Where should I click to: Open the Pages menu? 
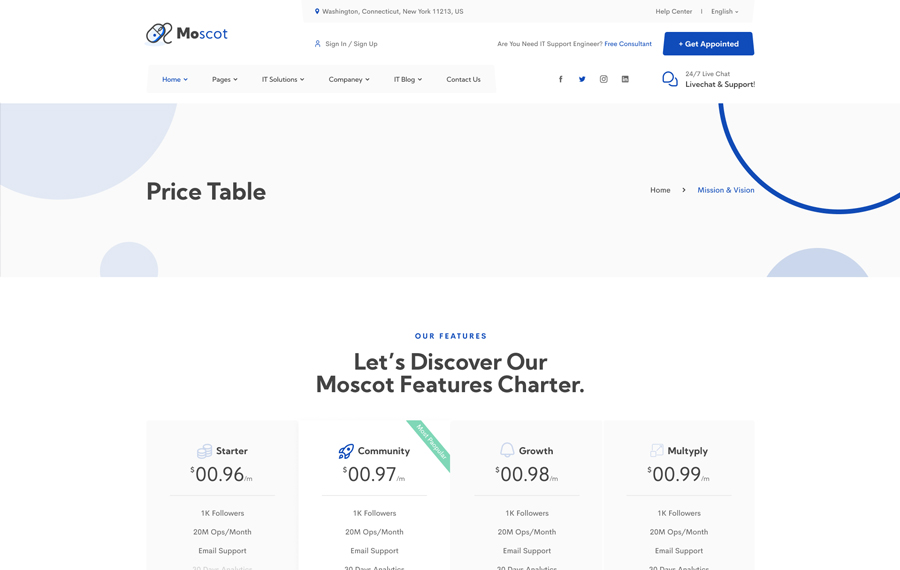225,79
